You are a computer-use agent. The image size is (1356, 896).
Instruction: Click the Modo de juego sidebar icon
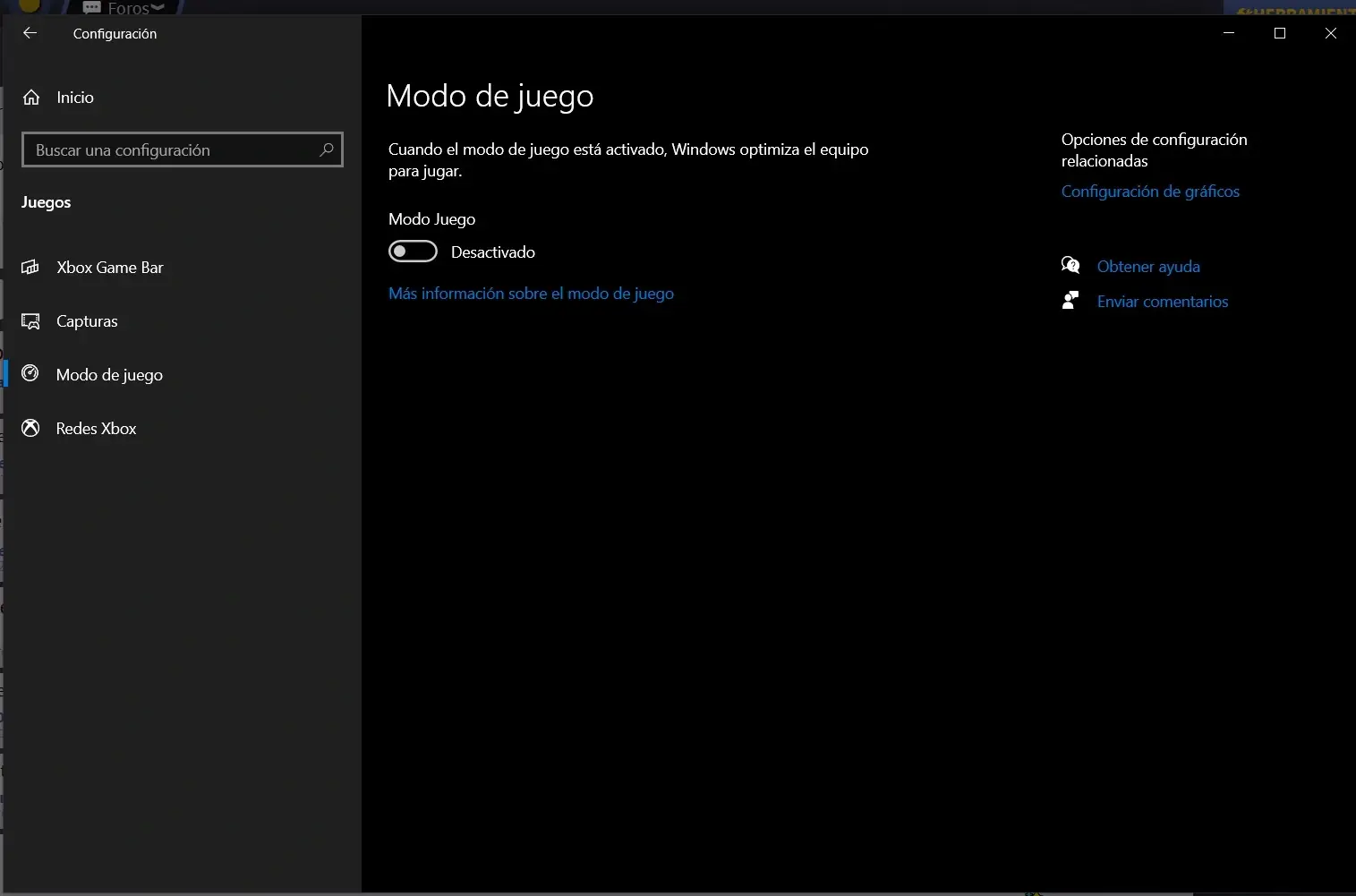point(30,373)
